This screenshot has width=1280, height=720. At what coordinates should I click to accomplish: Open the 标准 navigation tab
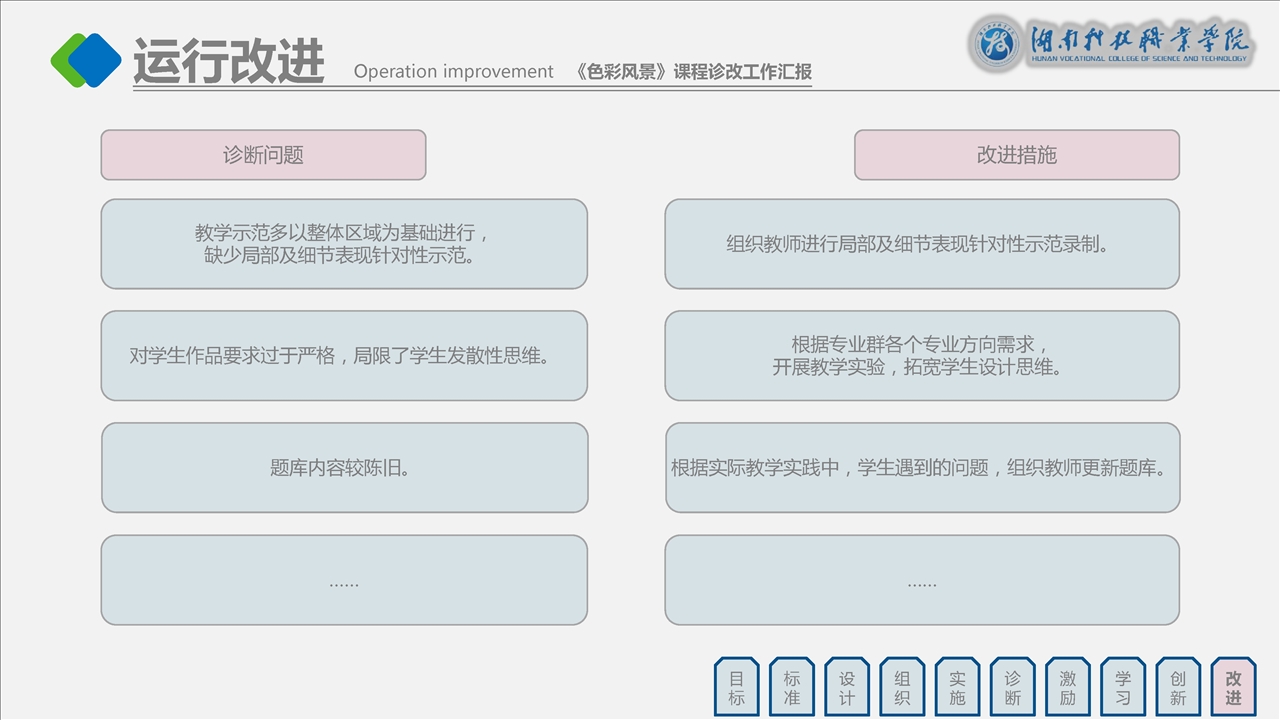coord(792,688)
